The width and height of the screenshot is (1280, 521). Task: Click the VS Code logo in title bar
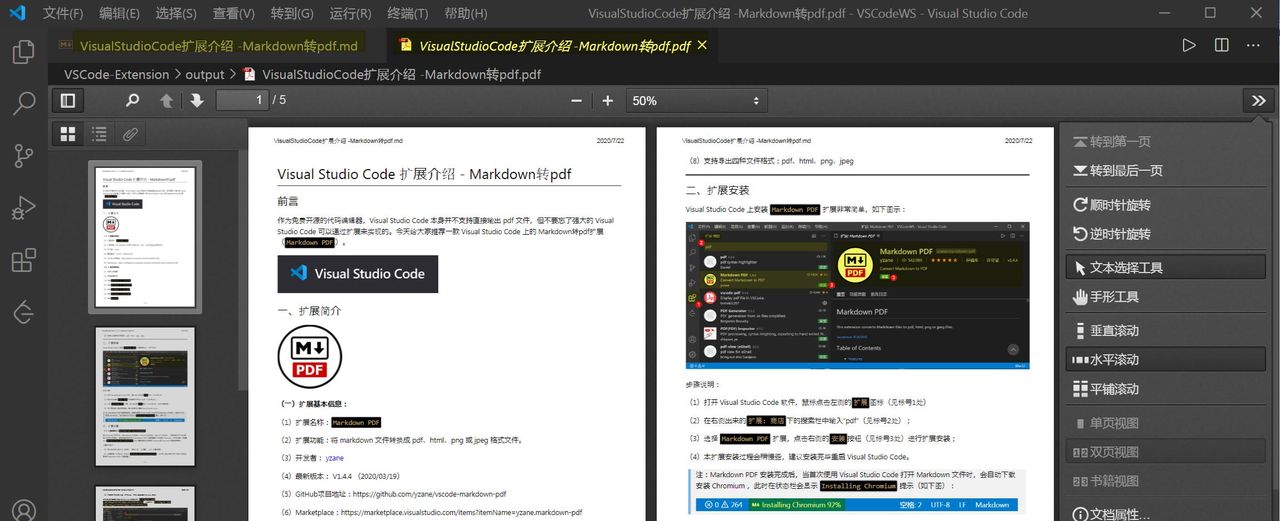pyautogui.click(x=17, y=14)
